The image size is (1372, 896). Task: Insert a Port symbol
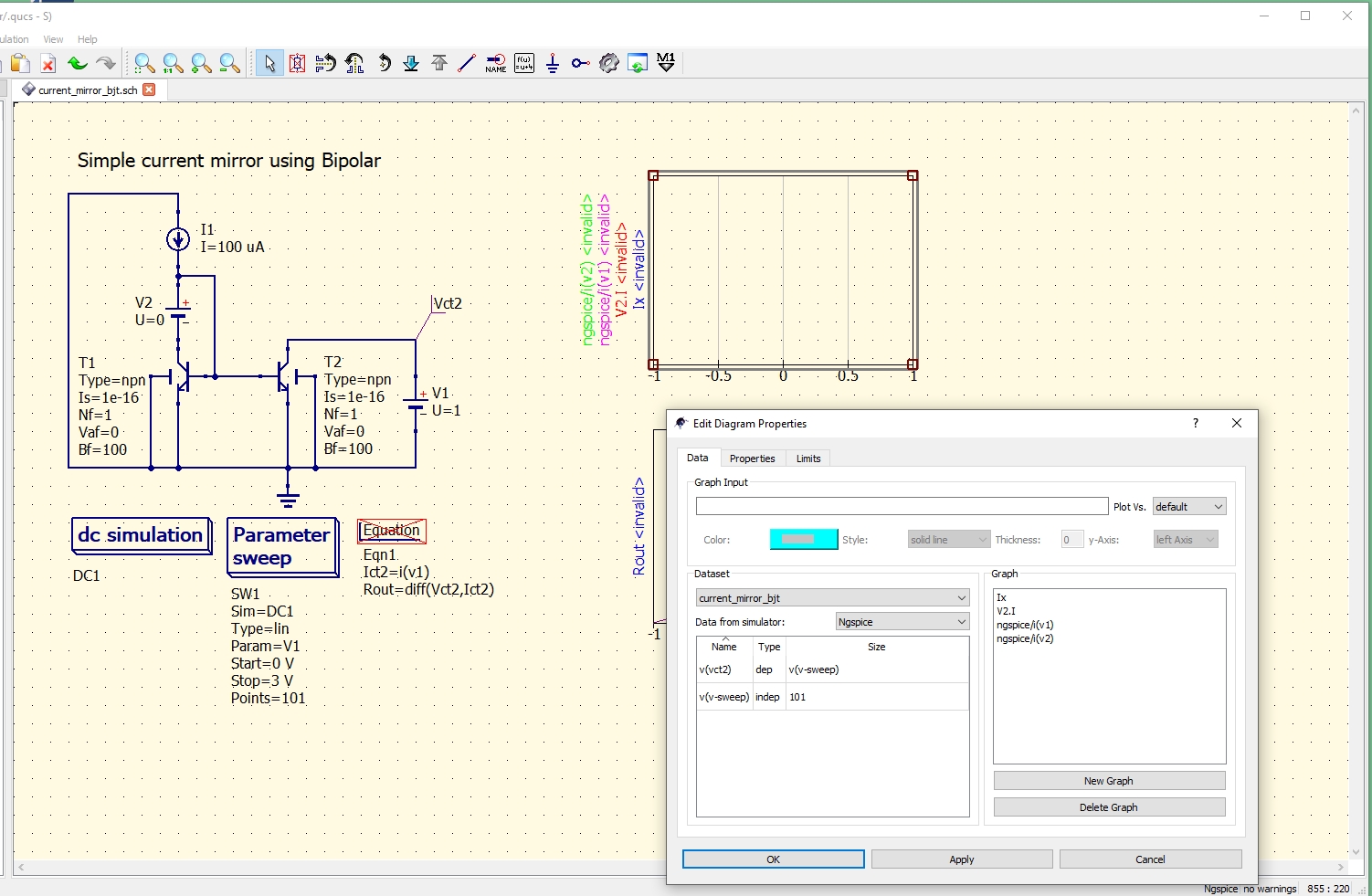pos(580,63)
